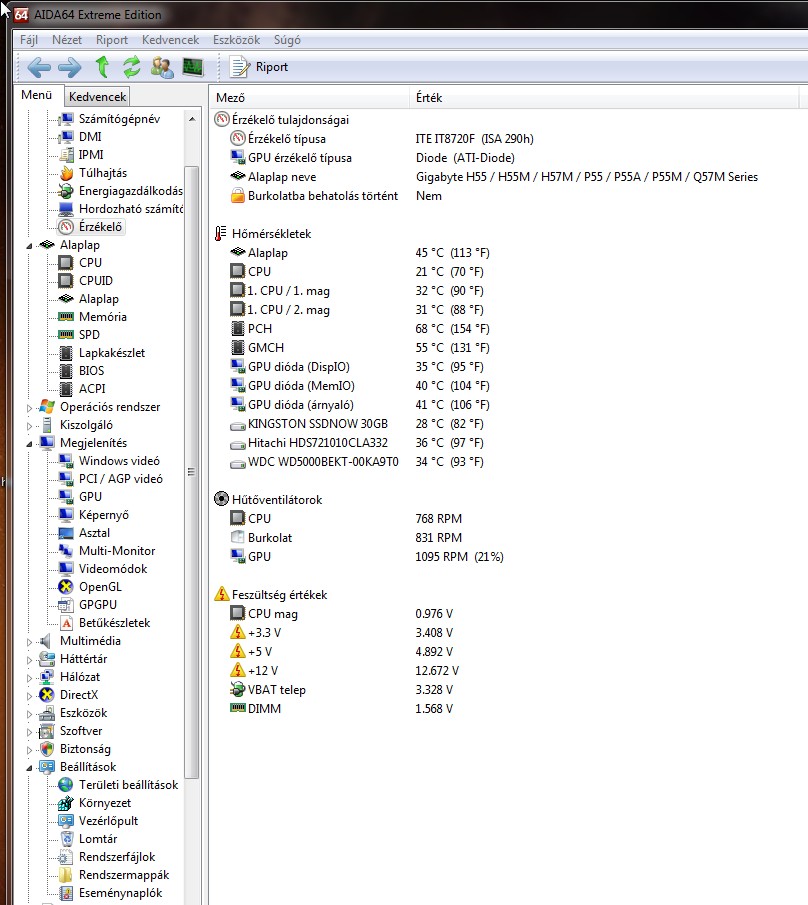Open the Fájl menu

click(29, 40)
